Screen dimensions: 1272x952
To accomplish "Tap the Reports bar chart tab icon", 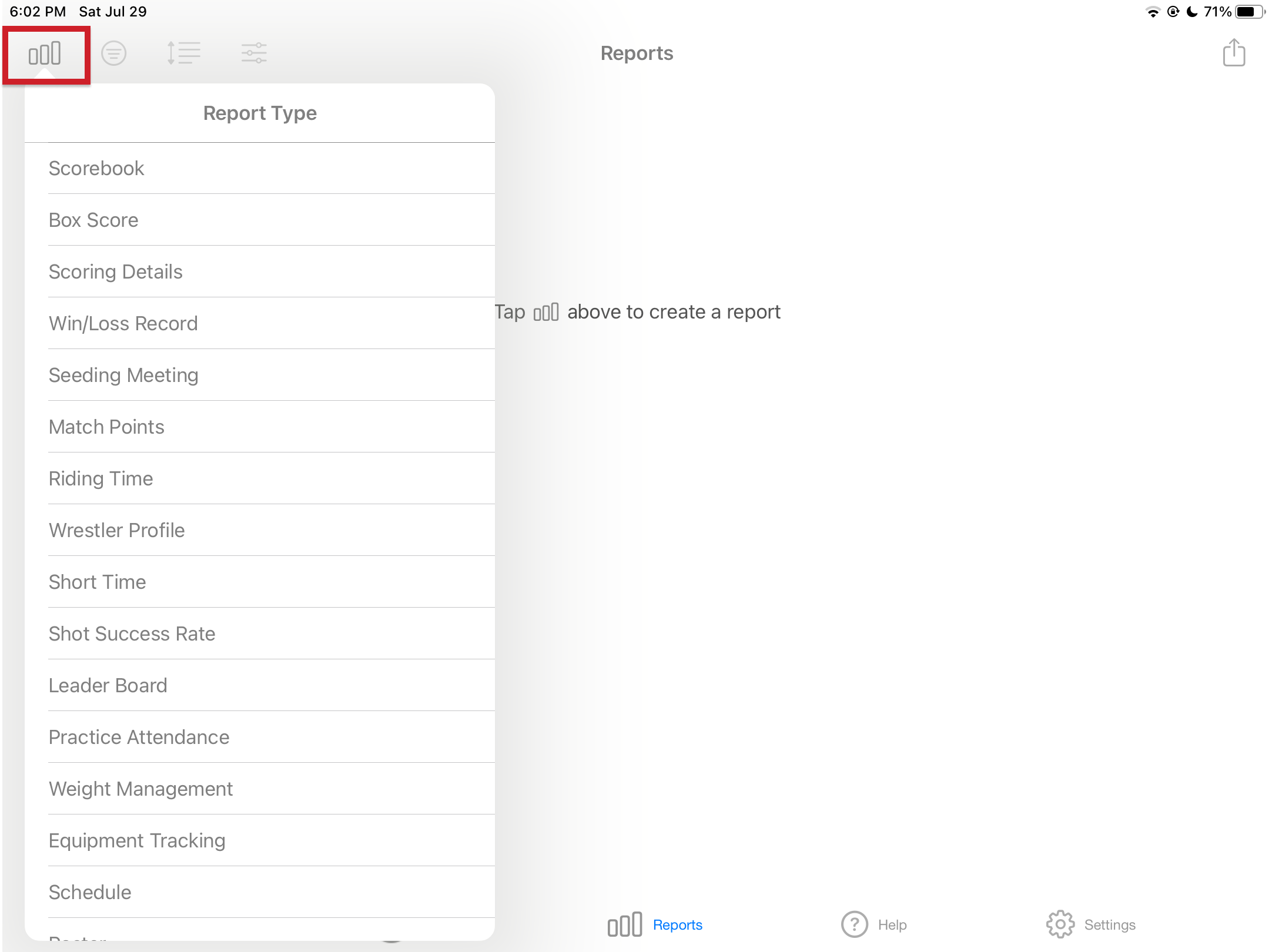I will [x=625, y=924].
